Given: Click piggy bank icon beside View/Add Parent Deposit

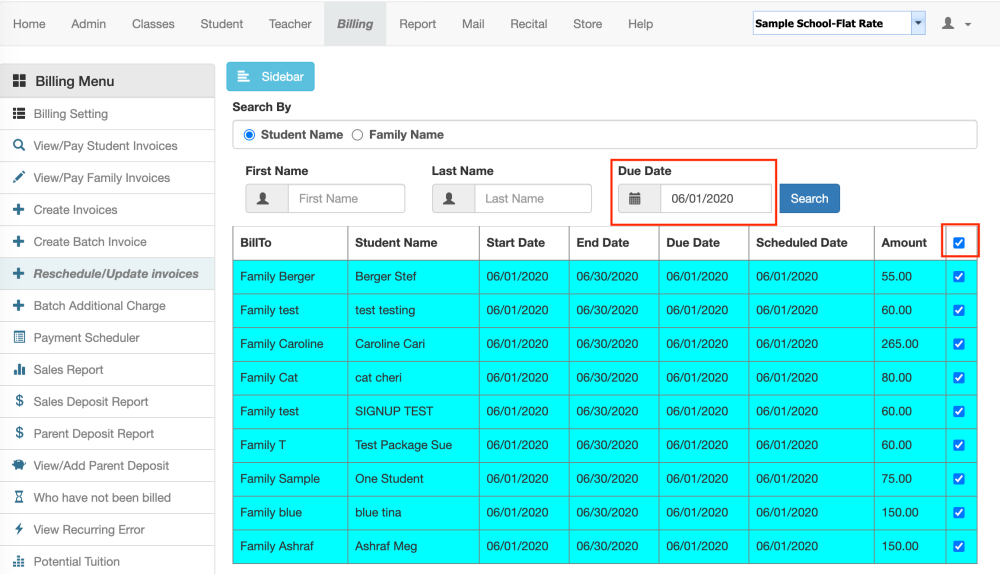Looking at the screenshot, I should [19, 464].
